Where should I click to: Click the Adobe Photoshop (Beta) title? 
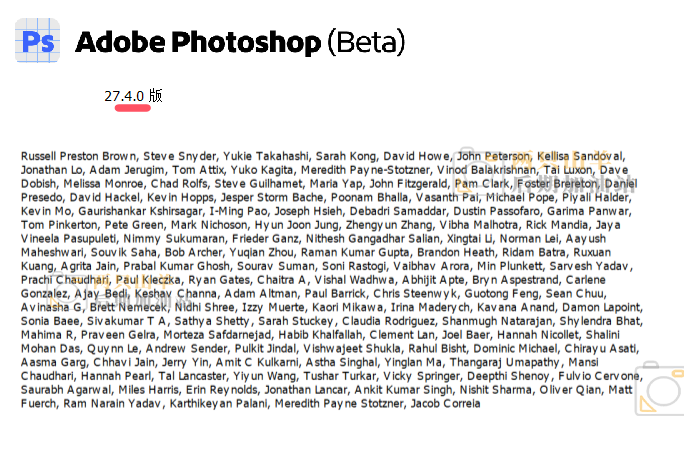[240, 42]
